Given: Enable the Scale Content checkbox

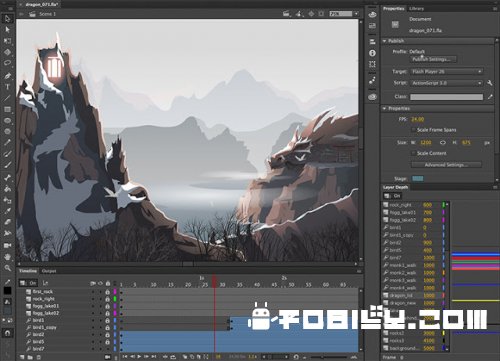Looking at the screenshot, I should (x=414, y=153).
